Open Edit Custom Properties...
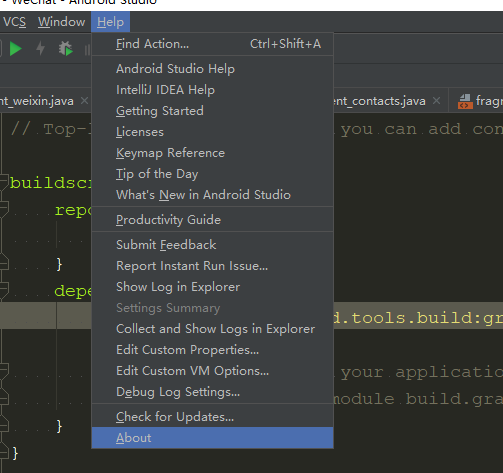Image resolution: width=503 pixels, height=473 pixels. pos(213,350)
